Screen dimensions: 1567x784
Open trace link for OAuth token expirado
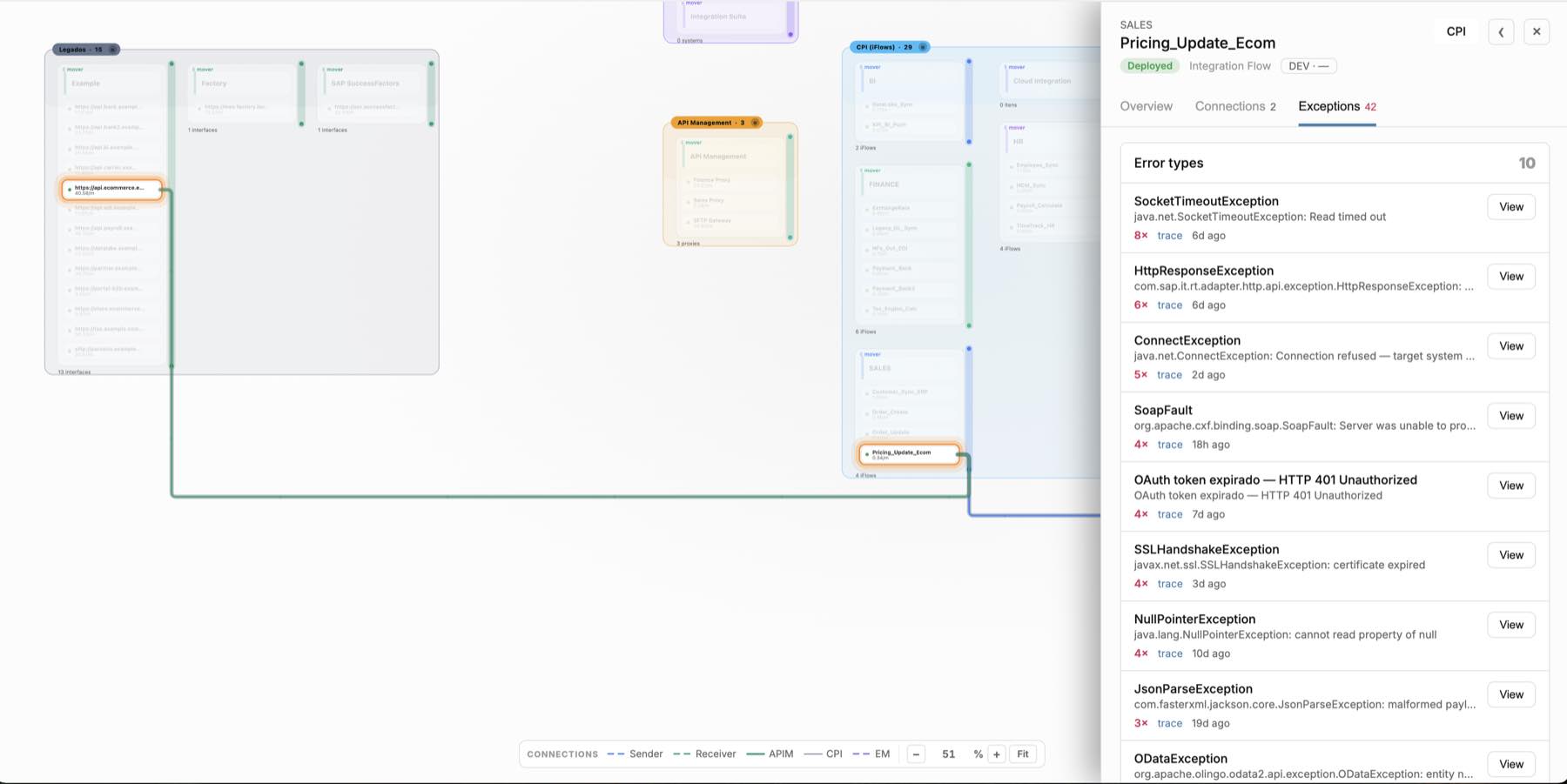[1169, 514]
